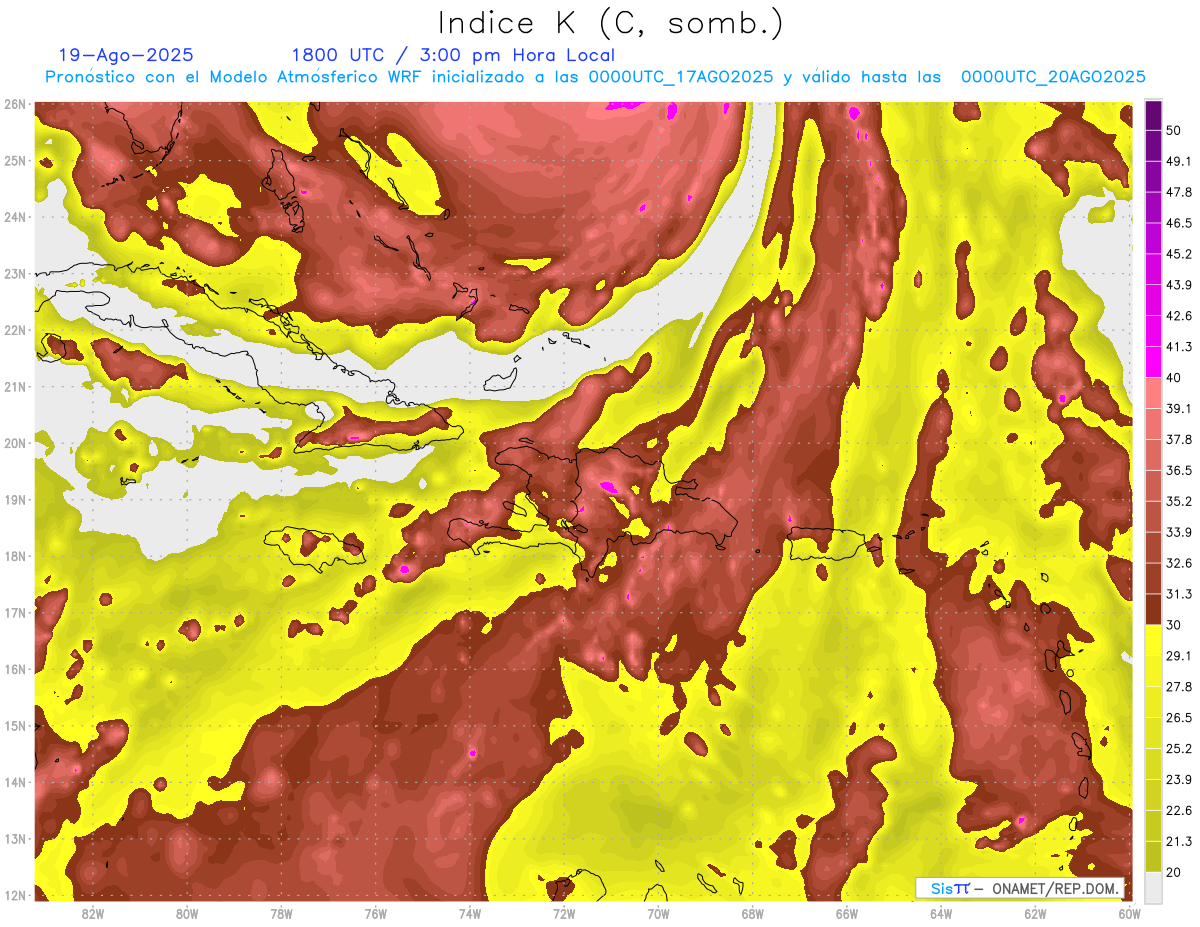
Task: Click latitude label '12N'
Action: click(x=15, y=895)
